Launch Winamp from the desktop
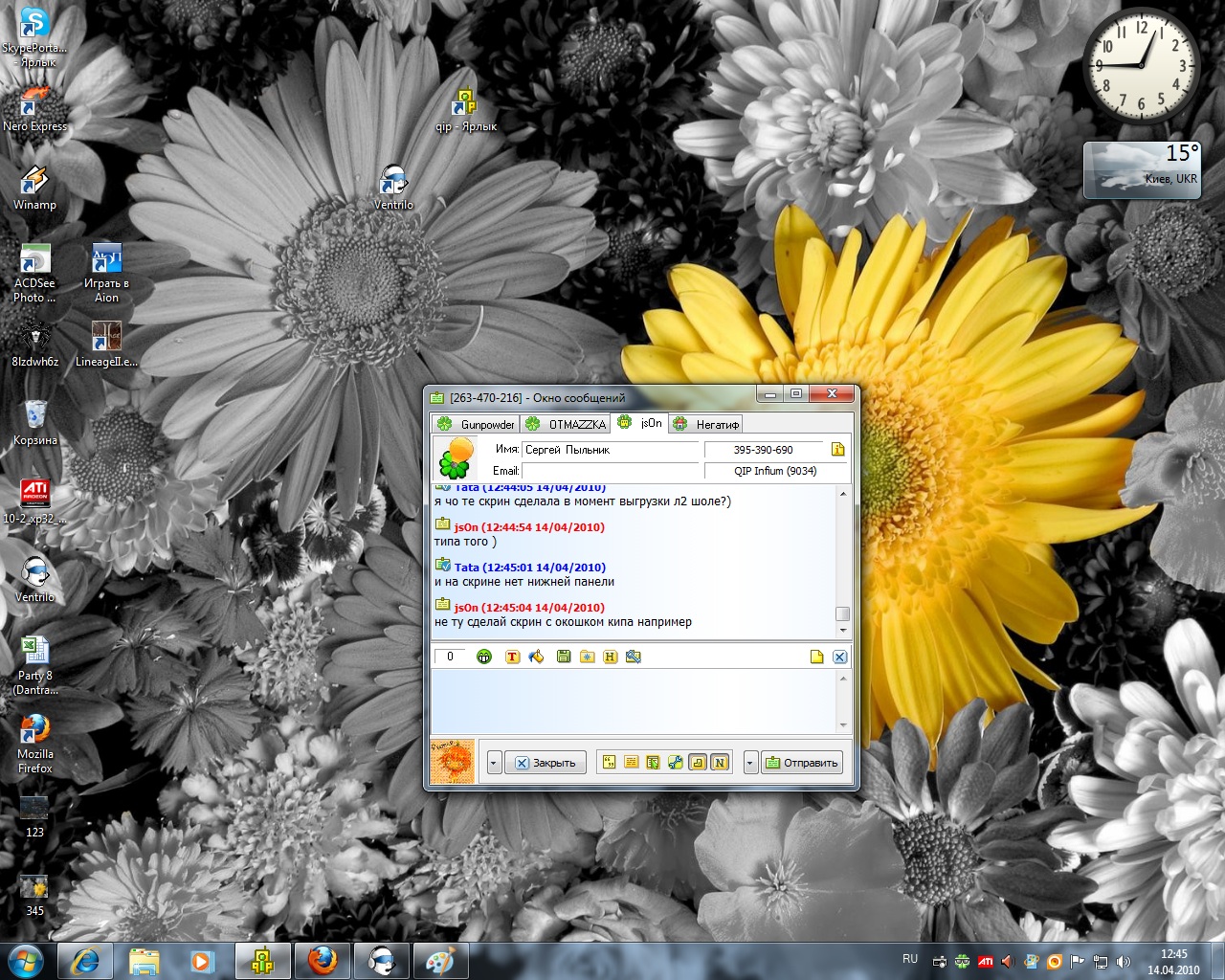Screen dimensions: 1225x980 [x=34, y=188]
